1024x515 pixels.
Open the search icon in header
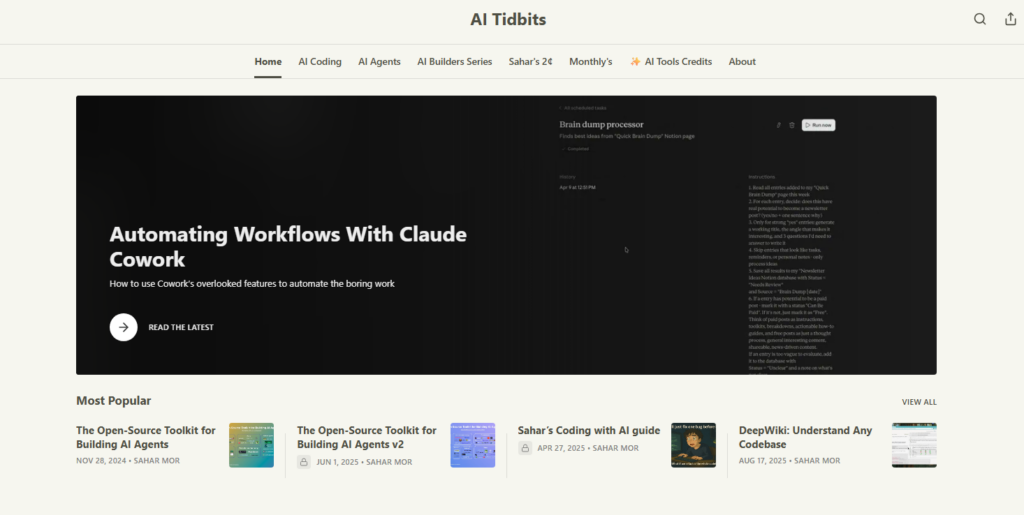tap(980, 19)
